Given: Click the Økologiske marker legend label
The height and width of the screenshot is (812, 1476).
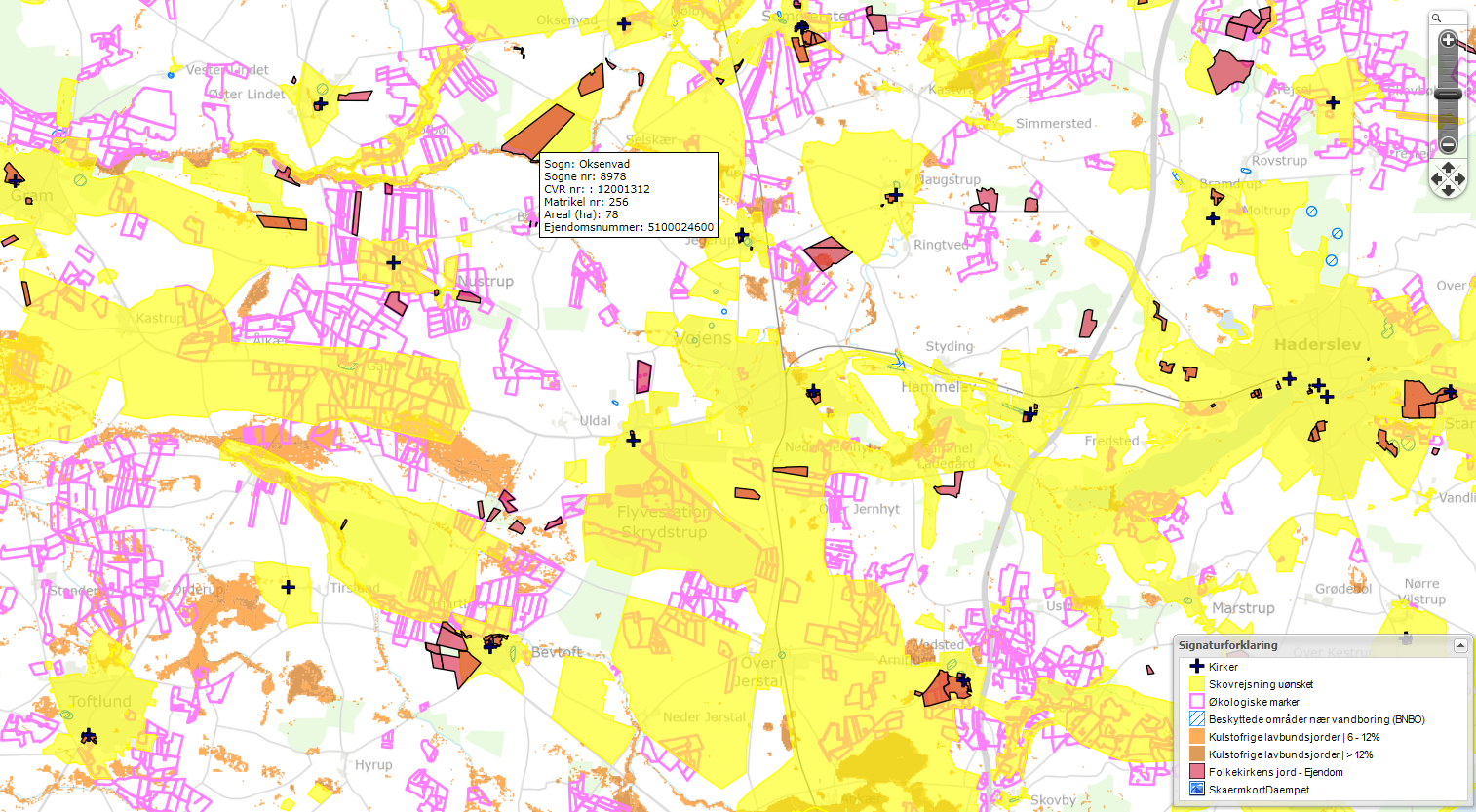Looking at the screenshot, I should (1254, 702).
